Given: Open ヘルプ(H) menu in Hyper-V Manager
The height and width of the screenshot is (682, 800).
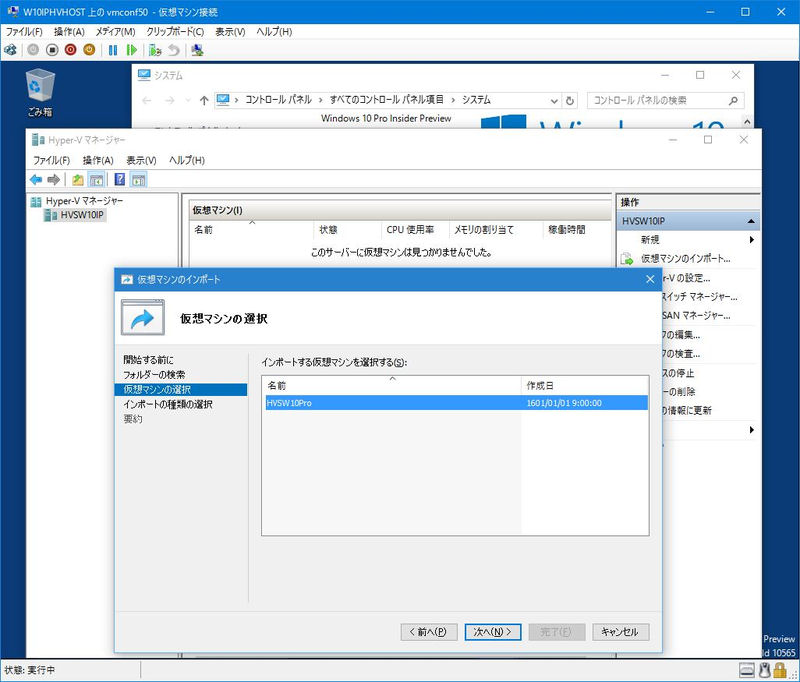Looking at the screenshot, I should pos(187,160).
